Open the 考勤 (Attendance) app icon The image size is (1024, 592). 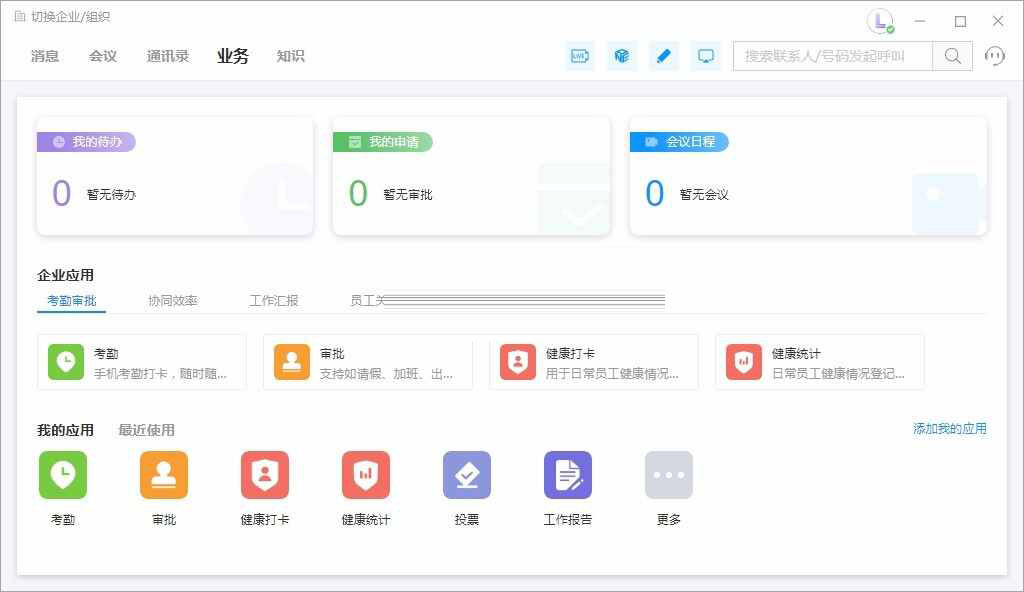click(x=63, y=475)
